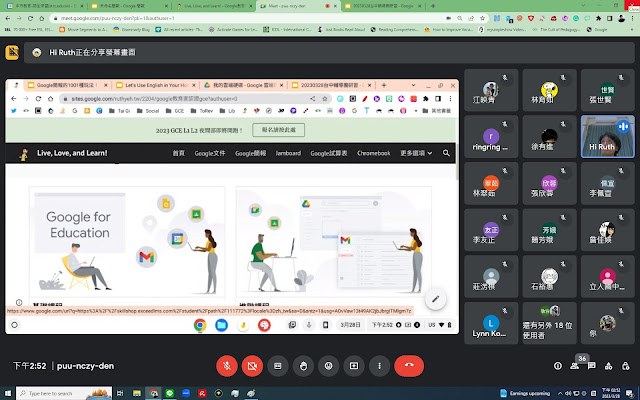
Task: Leave the call with the red hang-up button
Action: tap(409, 366)
